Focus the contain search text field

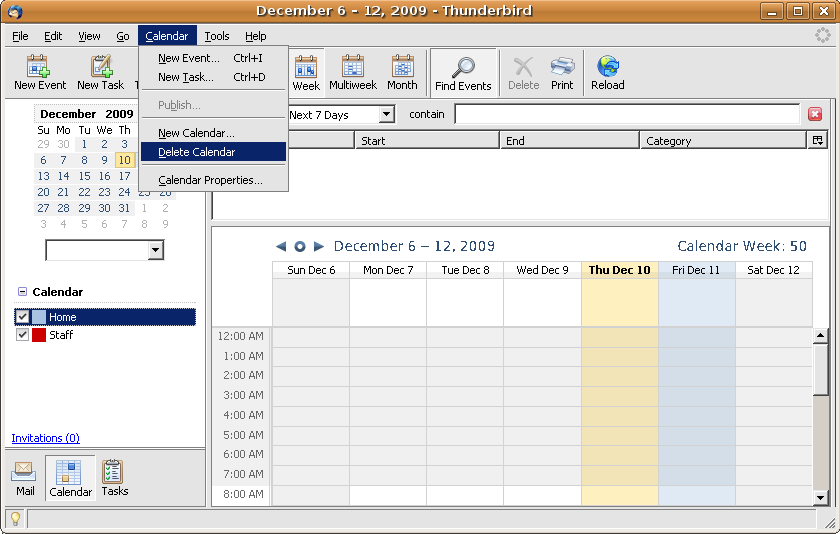(x=627, y=114)
